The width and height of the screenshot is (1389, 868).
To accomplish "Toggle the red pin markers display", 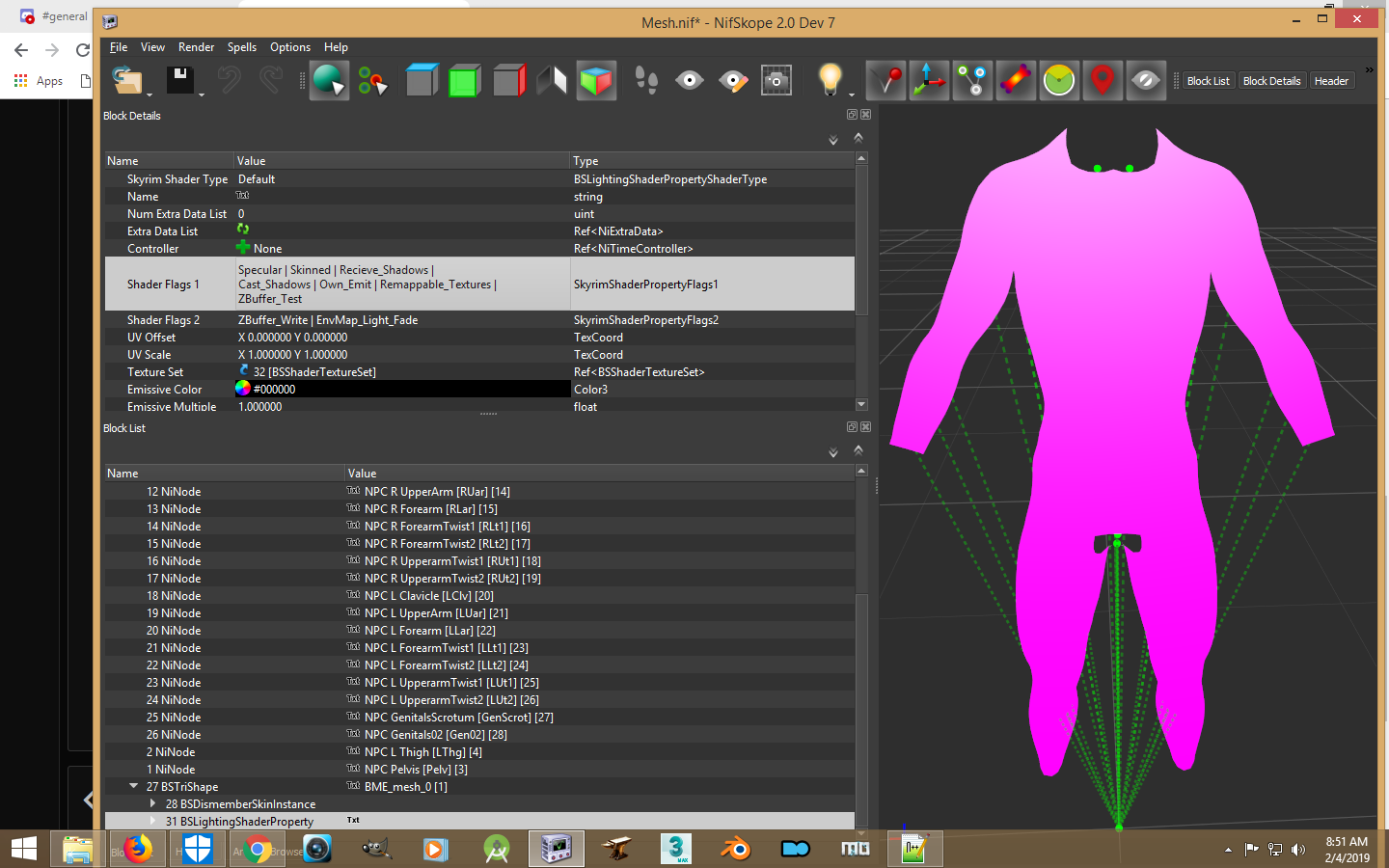I will pos(885,80).
